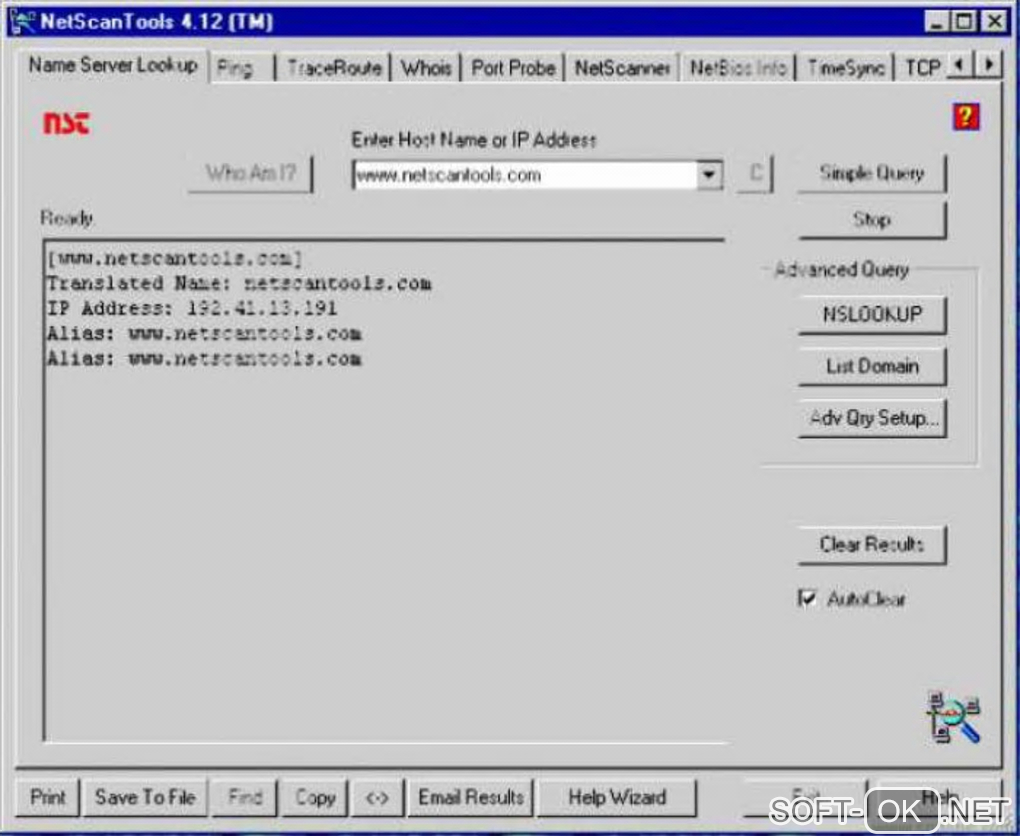Select the NetScanner tab

tap(623, 68)
